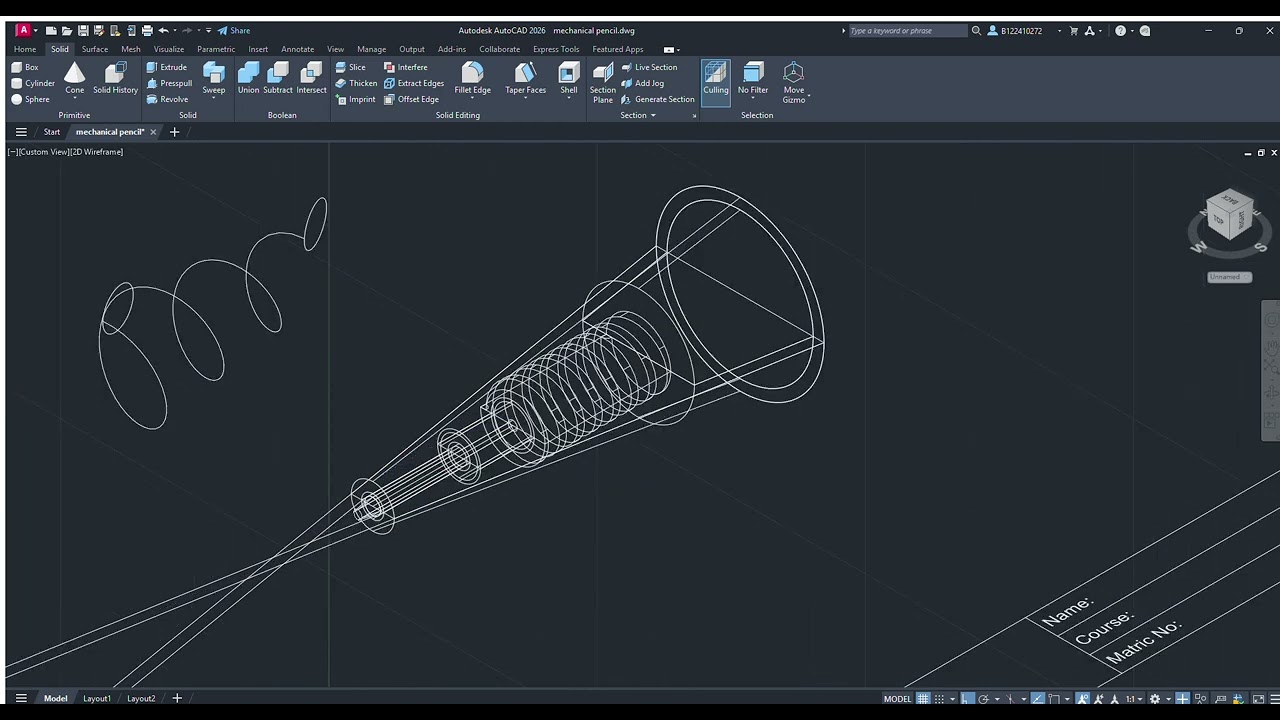The height and width of the screenshot is (720, 1280).
Task: Open the Visualize ribbon tab
Action: (x=169, y=49)
